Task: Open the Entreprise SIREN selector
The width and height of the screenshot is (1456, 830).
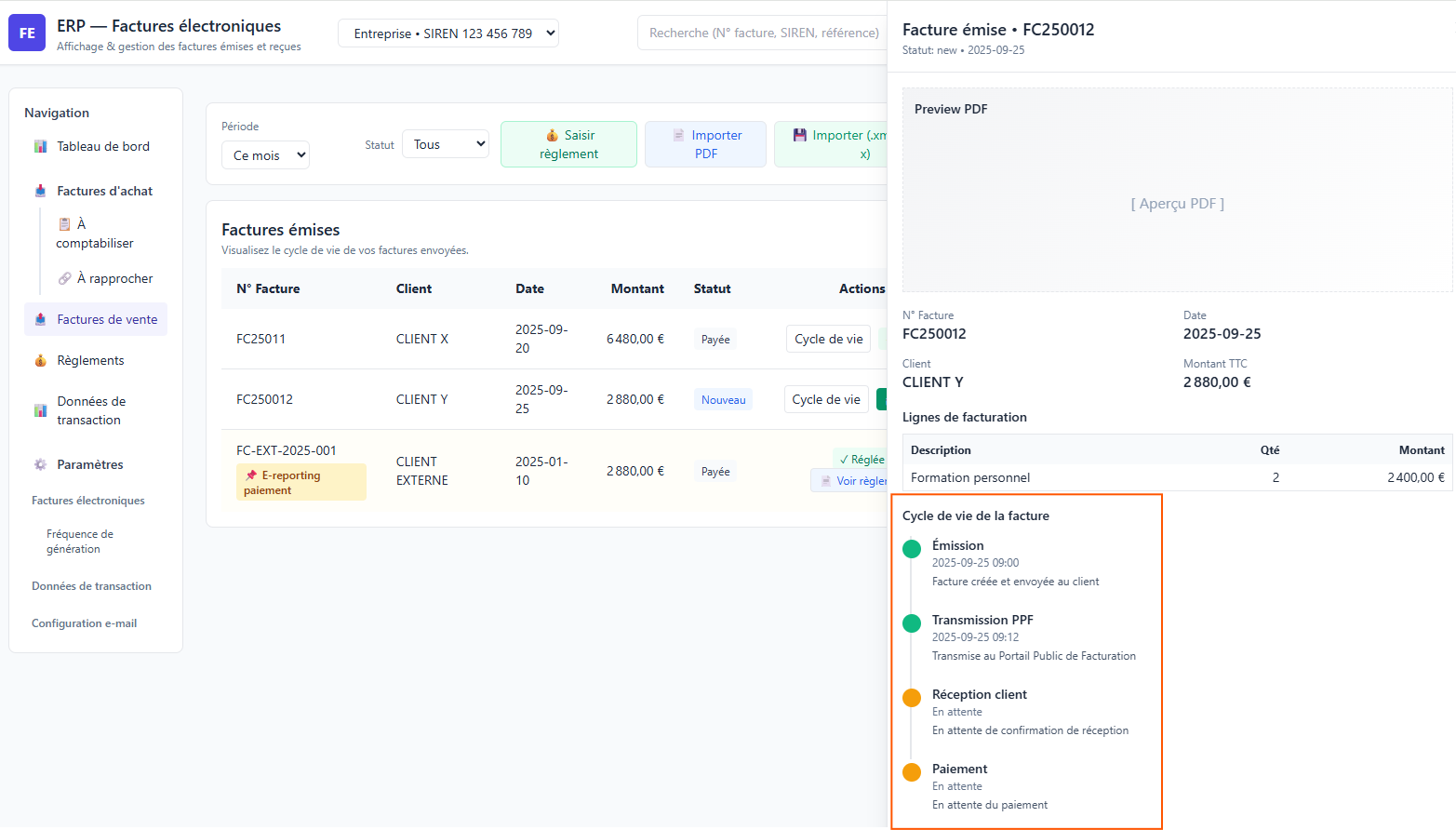Action: click(448, 33)
